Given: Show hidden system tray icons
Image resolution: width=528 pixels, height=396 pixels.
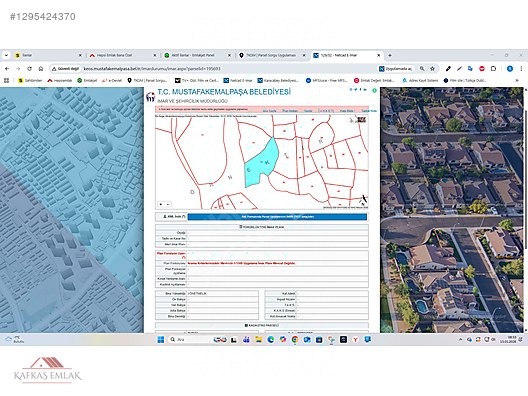Looking at the screenshot, I should pyautogui.click(x=460, y=339).
